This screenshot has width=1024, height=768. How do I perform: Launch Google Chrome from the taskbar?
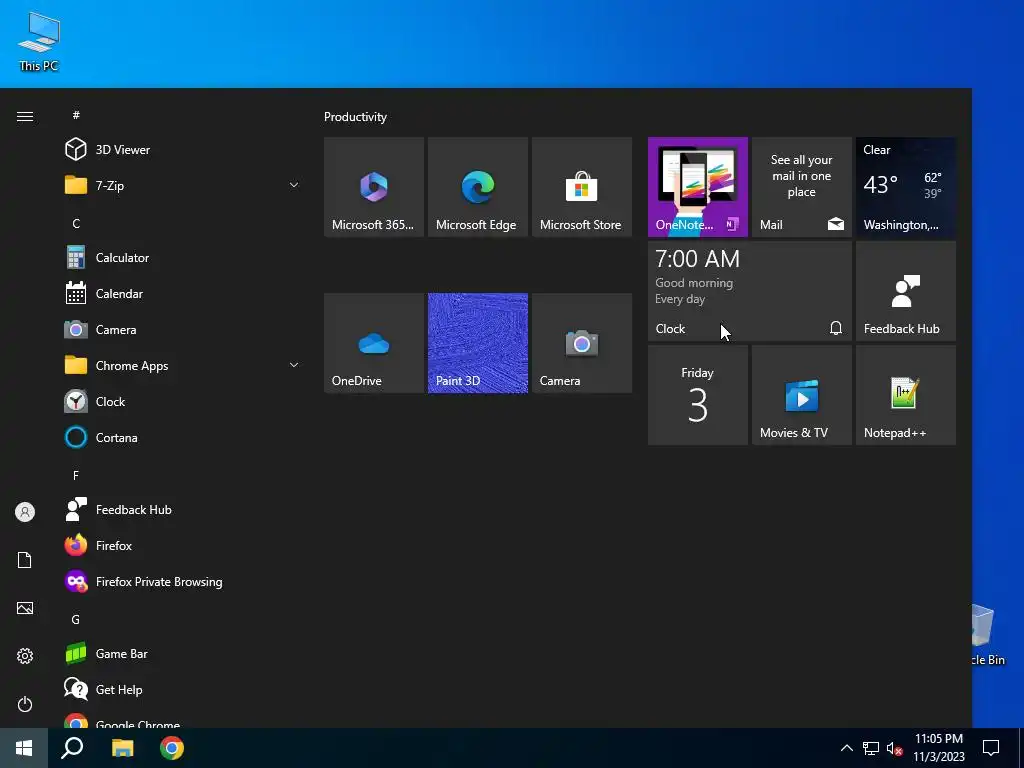[172, 748]
